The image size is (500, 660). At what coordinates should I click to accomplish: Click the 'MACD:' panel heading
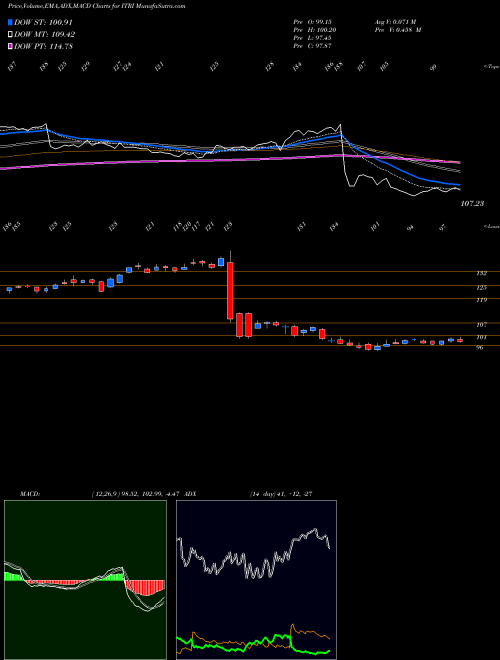[30, 494]
